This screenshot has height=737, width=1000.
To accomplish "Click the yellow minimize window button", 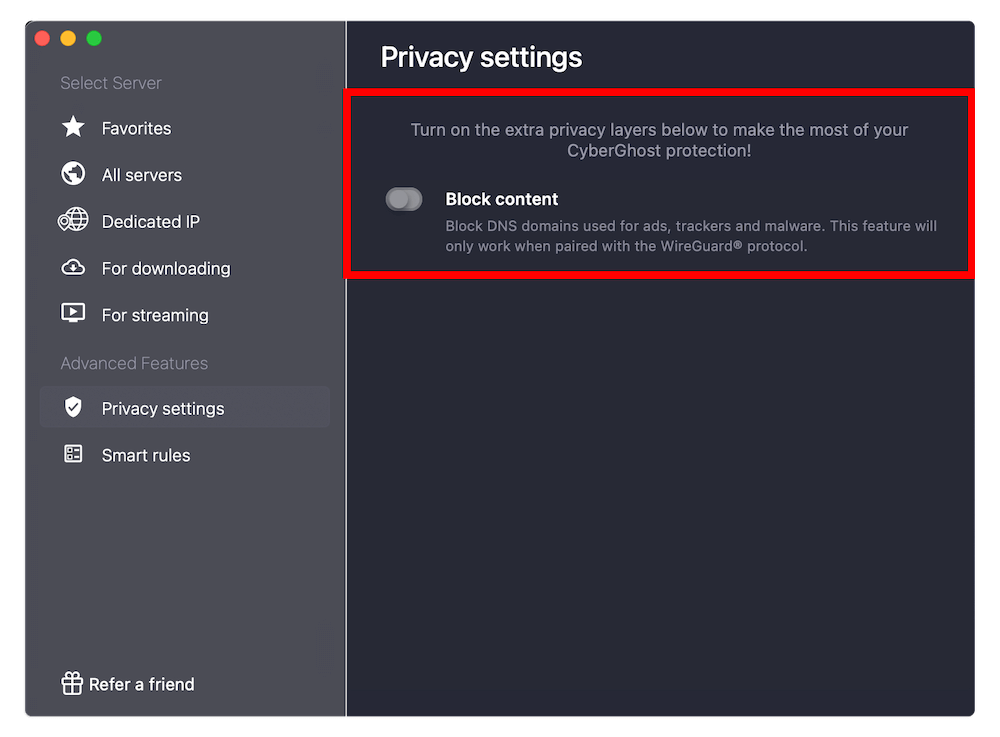I will point(68,38).
